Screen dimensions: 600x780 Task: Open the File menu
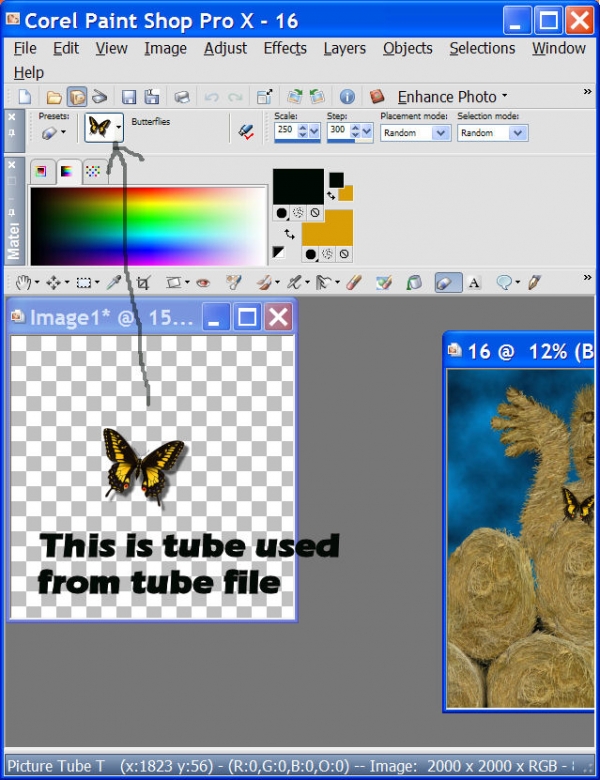pos(25,48)
